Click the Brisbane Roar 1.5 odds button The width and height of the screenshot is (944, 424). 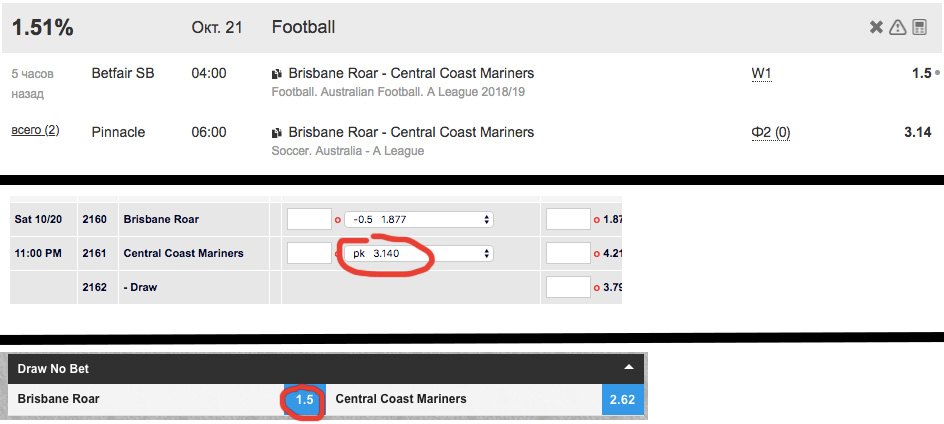[x=305, y=399]
